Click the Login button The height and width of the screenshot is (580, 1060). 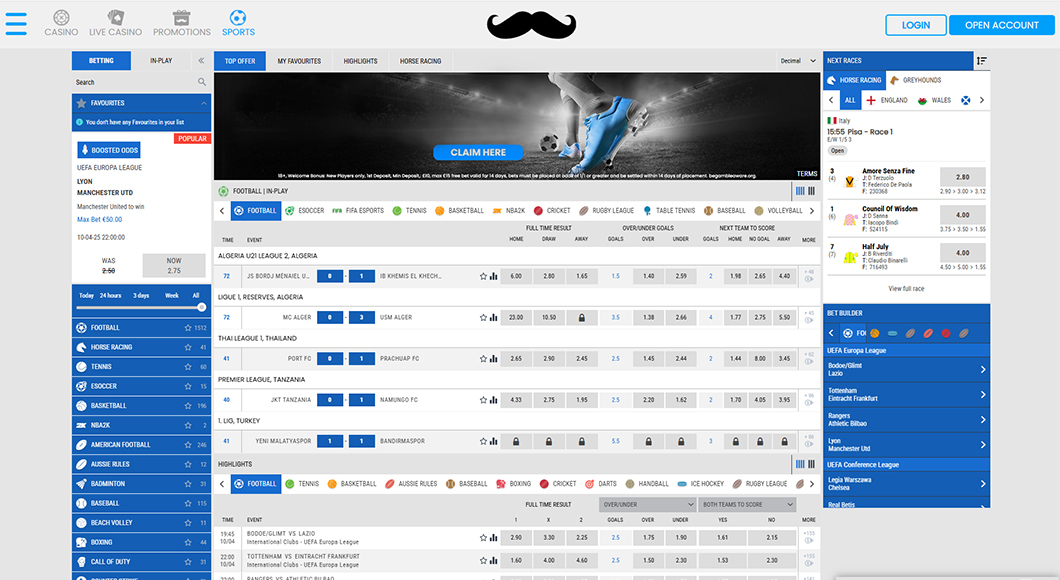click(916, 25)
